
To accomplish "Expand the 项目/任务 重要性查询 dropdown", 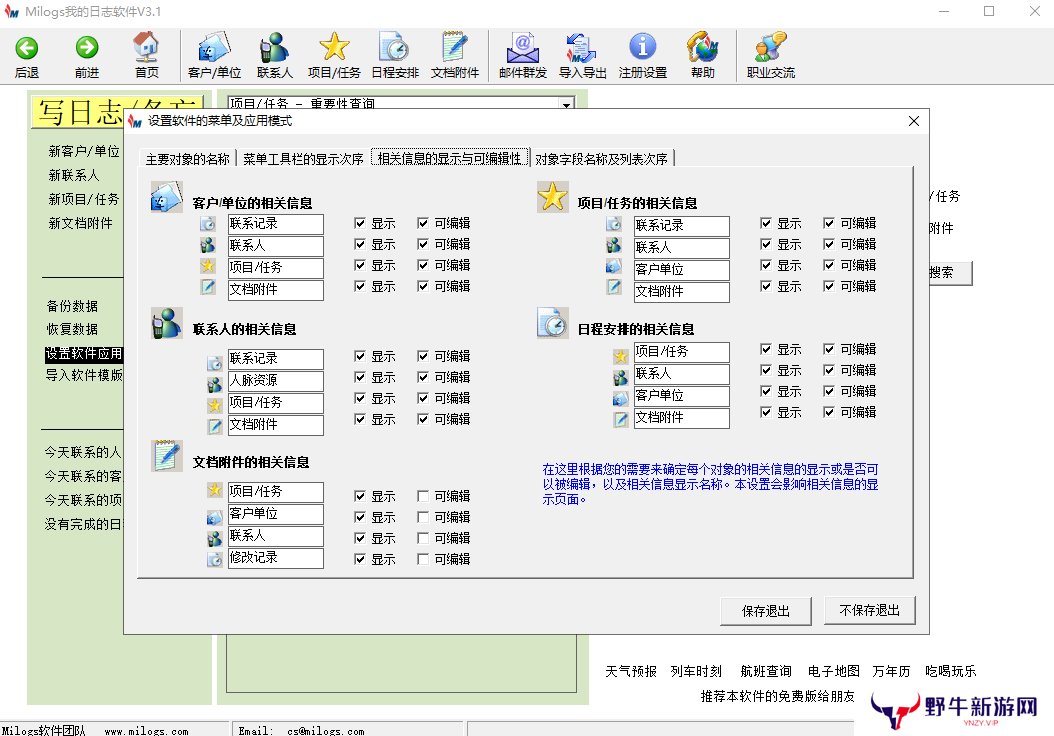I will [x=567, y=104].
